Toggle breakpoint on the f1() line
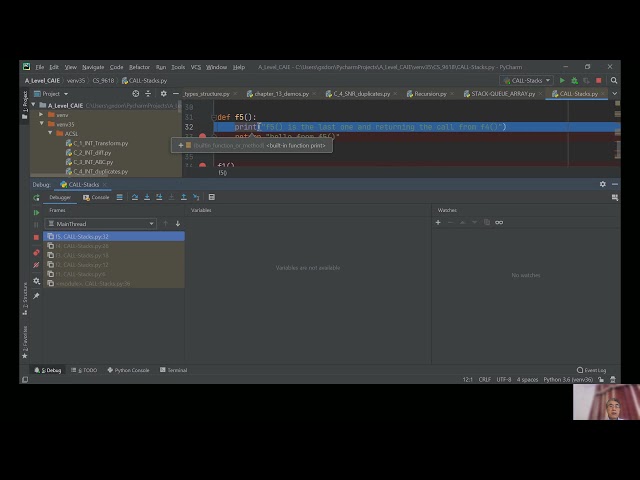The image size is (640, 480). (x=202, y=165)
